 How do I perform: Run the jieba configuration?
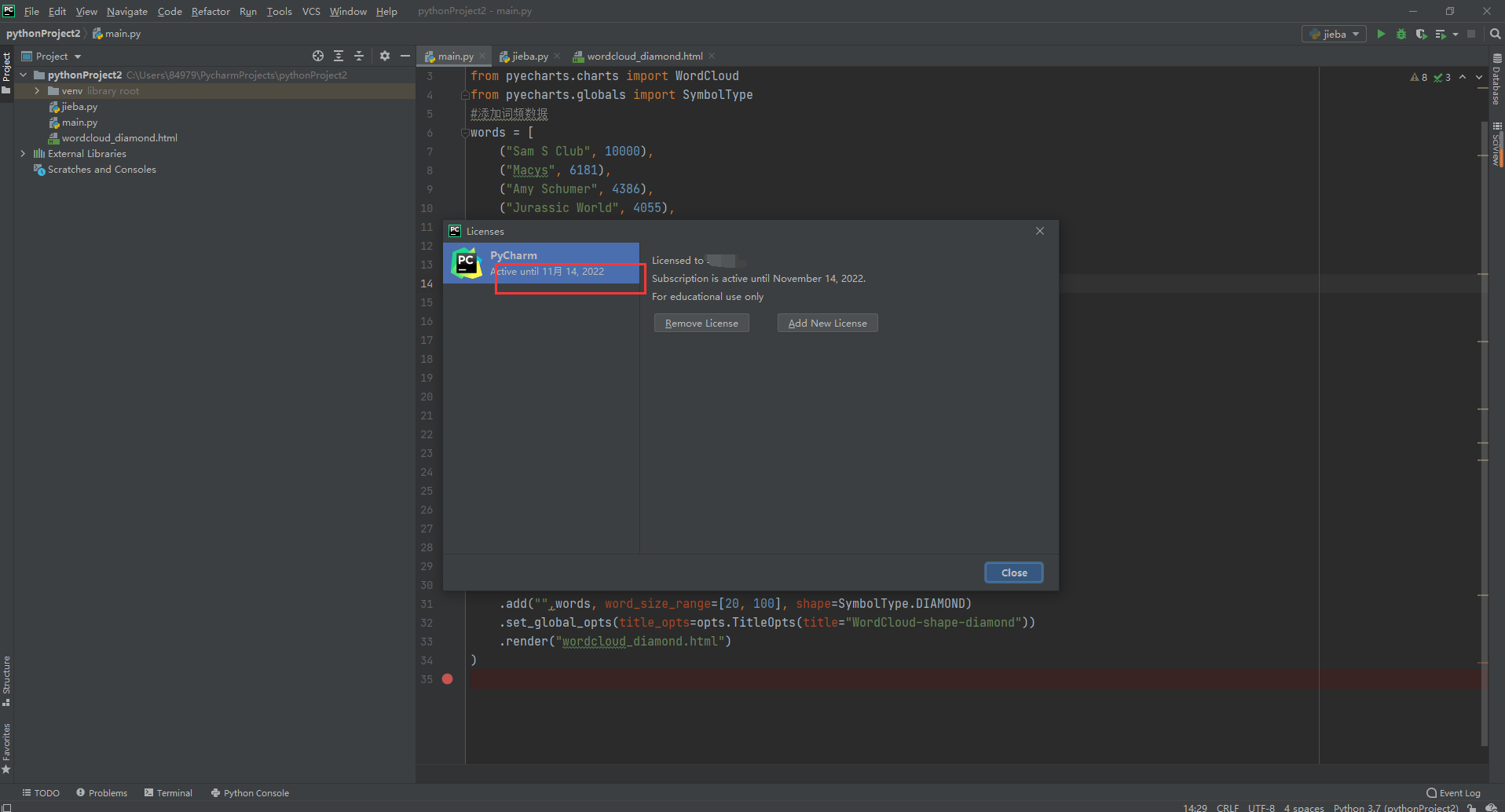(1381, 34)
